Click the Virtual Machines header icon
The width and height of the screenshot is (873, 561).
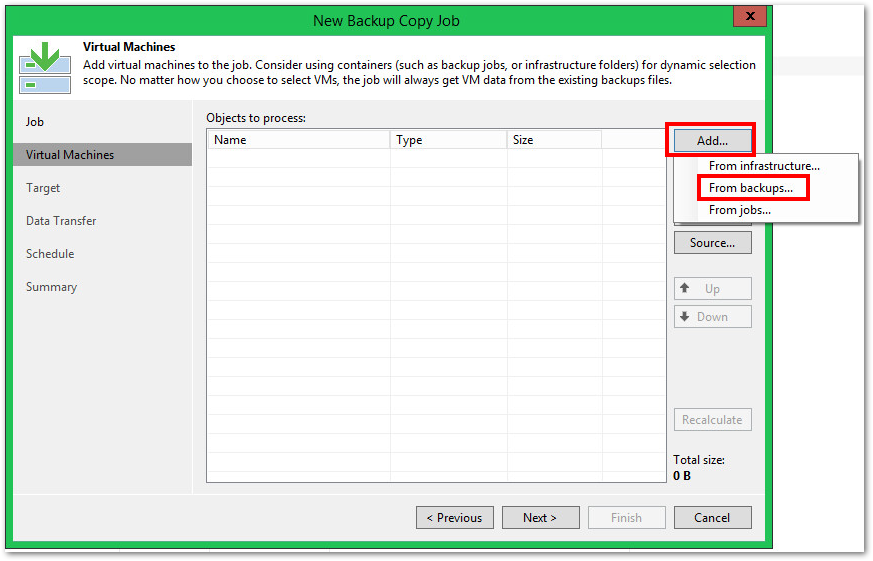[x=45, y=67]
